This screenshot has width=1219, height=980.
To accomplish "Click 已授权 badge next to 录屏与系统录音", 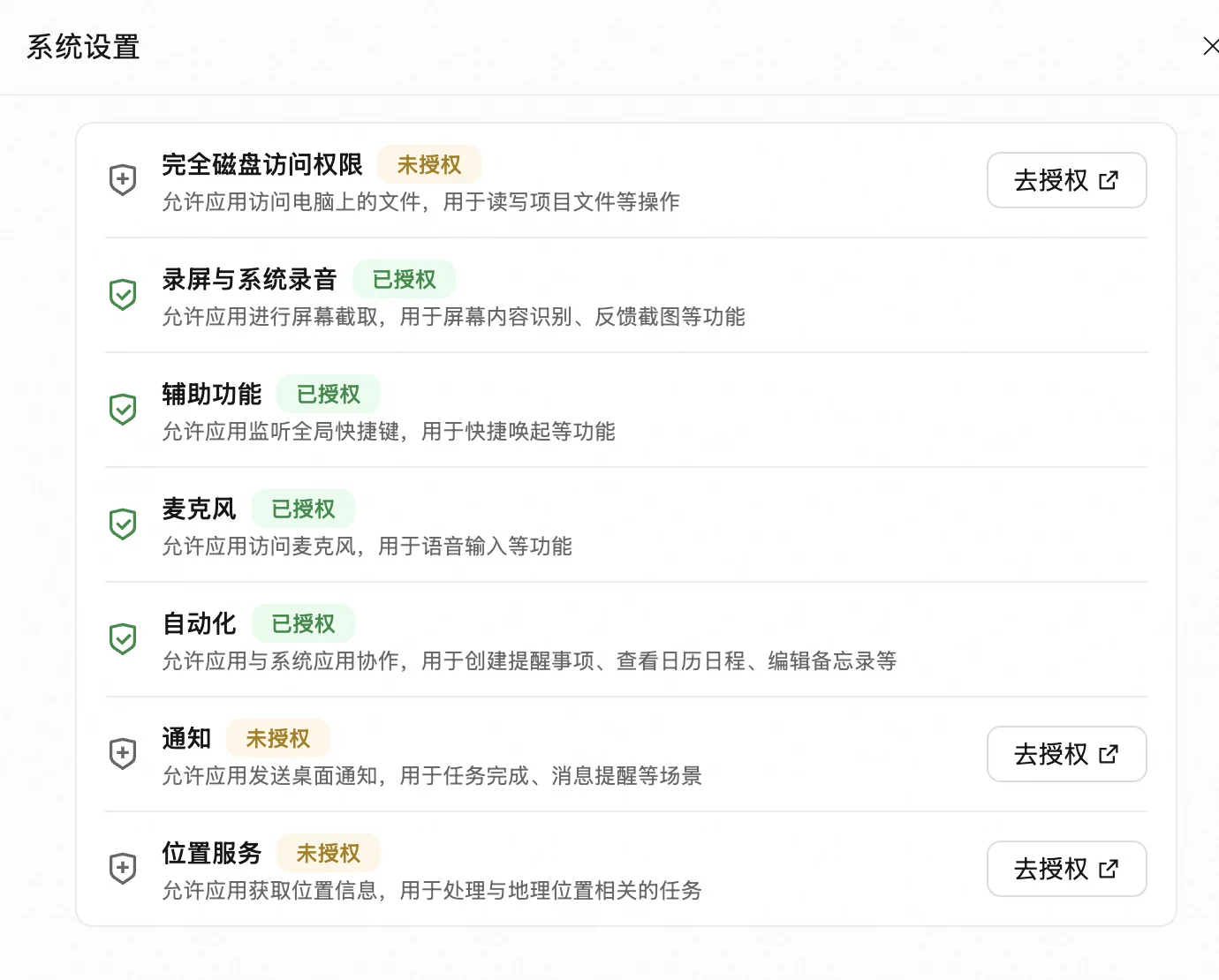I will 405,280.
